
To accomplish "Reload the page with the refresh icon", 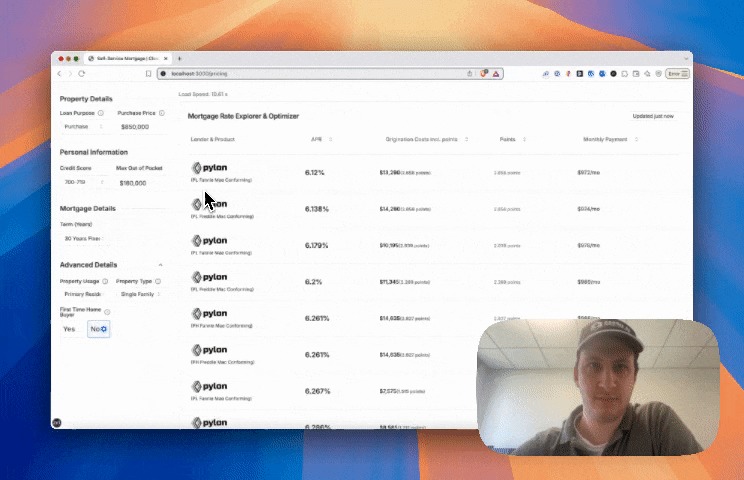I will point(82,74).
